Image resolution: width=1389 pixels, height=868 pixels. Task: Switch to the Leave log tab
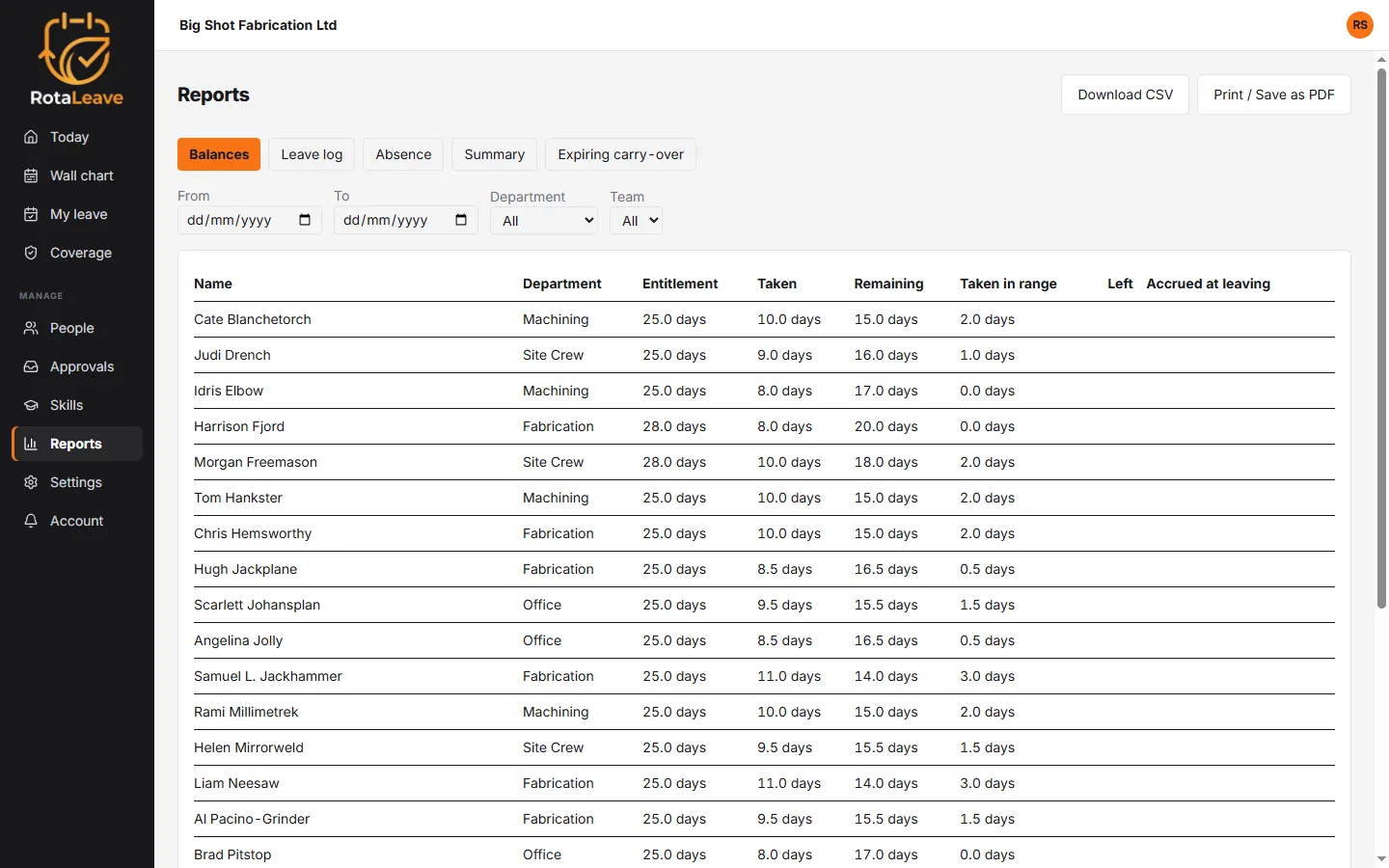click(x=312, y=154)
